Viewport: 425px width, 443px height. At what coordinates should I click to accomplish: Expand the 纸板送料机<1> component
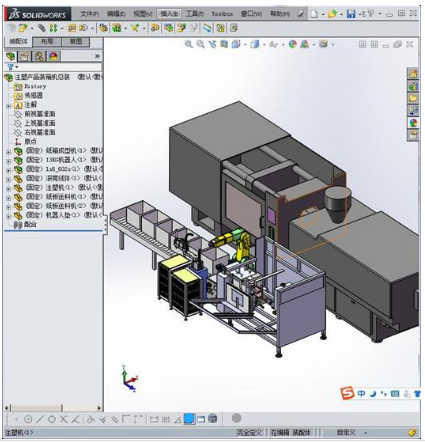(9, 198)
